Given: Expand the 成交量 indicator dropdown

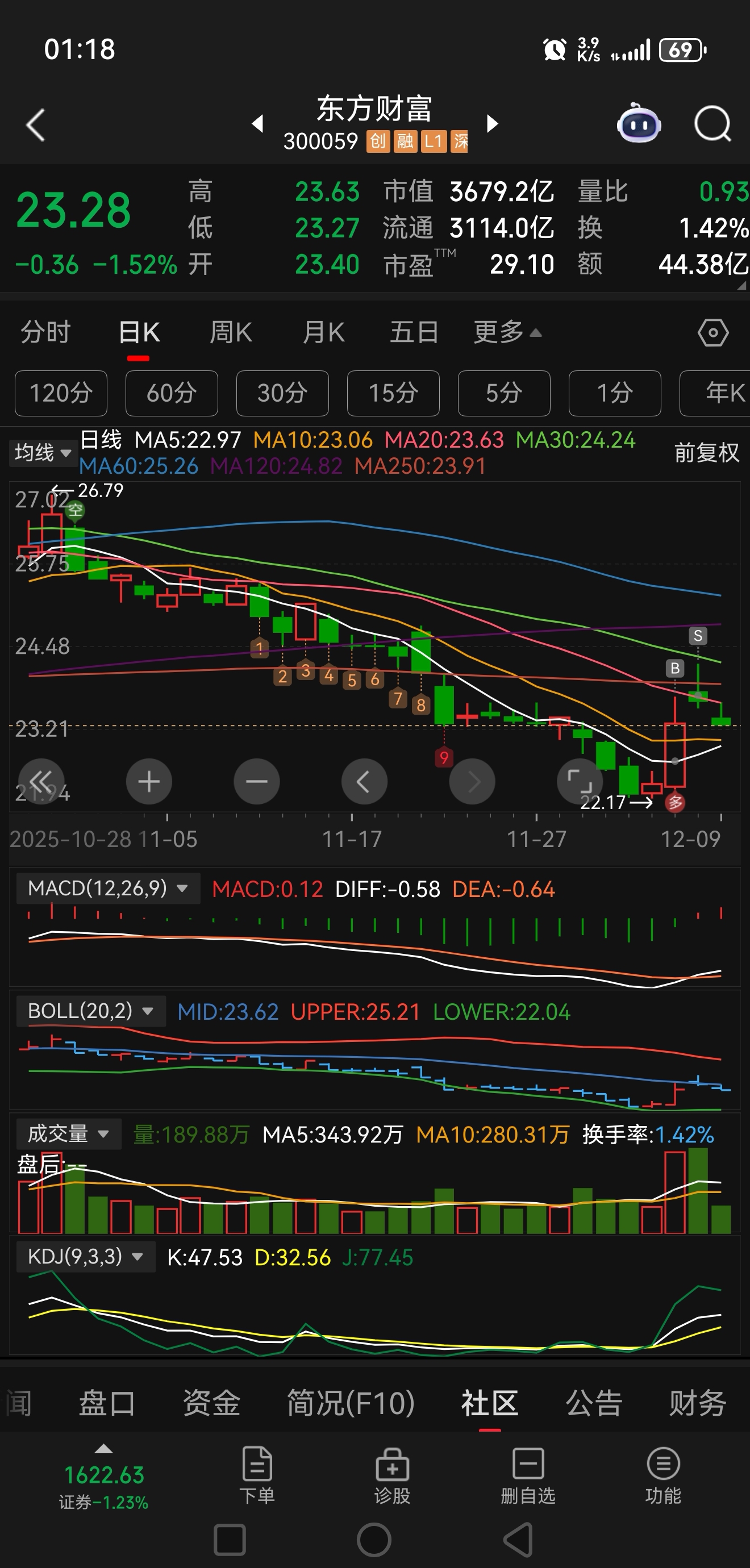Looking at the screenshot, I should coord(68,1133).
